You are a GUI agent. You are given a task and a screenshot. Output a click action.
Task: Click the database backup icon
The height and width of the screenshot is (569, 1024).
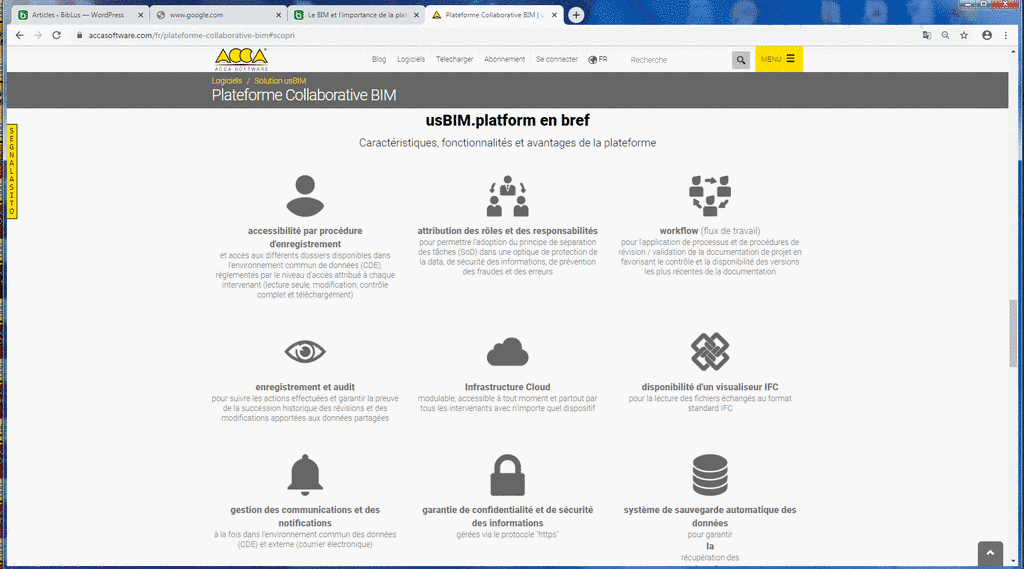click(710, 475)
